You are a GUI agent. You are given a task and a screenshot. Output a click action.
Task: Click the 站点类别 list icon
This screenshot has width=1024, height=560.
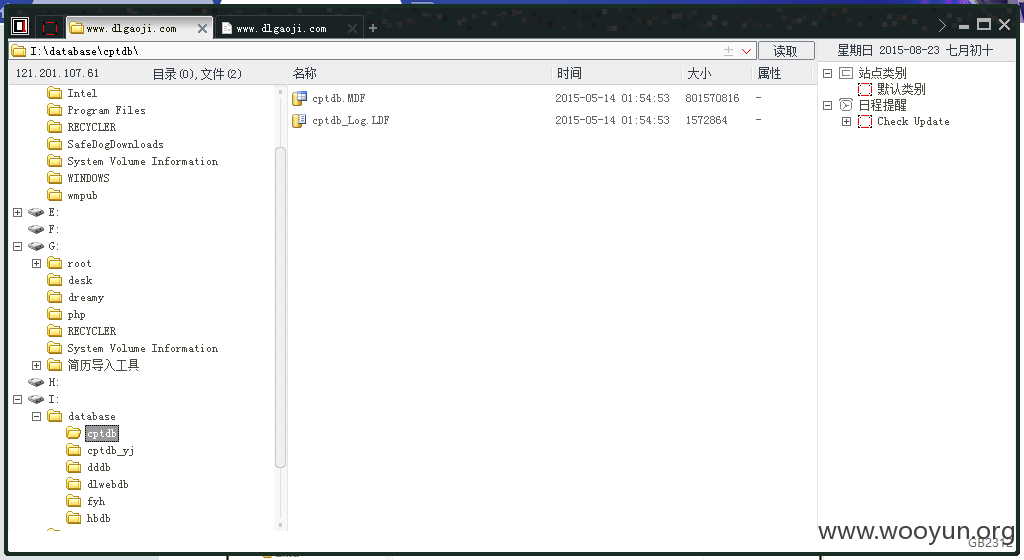[x=846, y=73]
